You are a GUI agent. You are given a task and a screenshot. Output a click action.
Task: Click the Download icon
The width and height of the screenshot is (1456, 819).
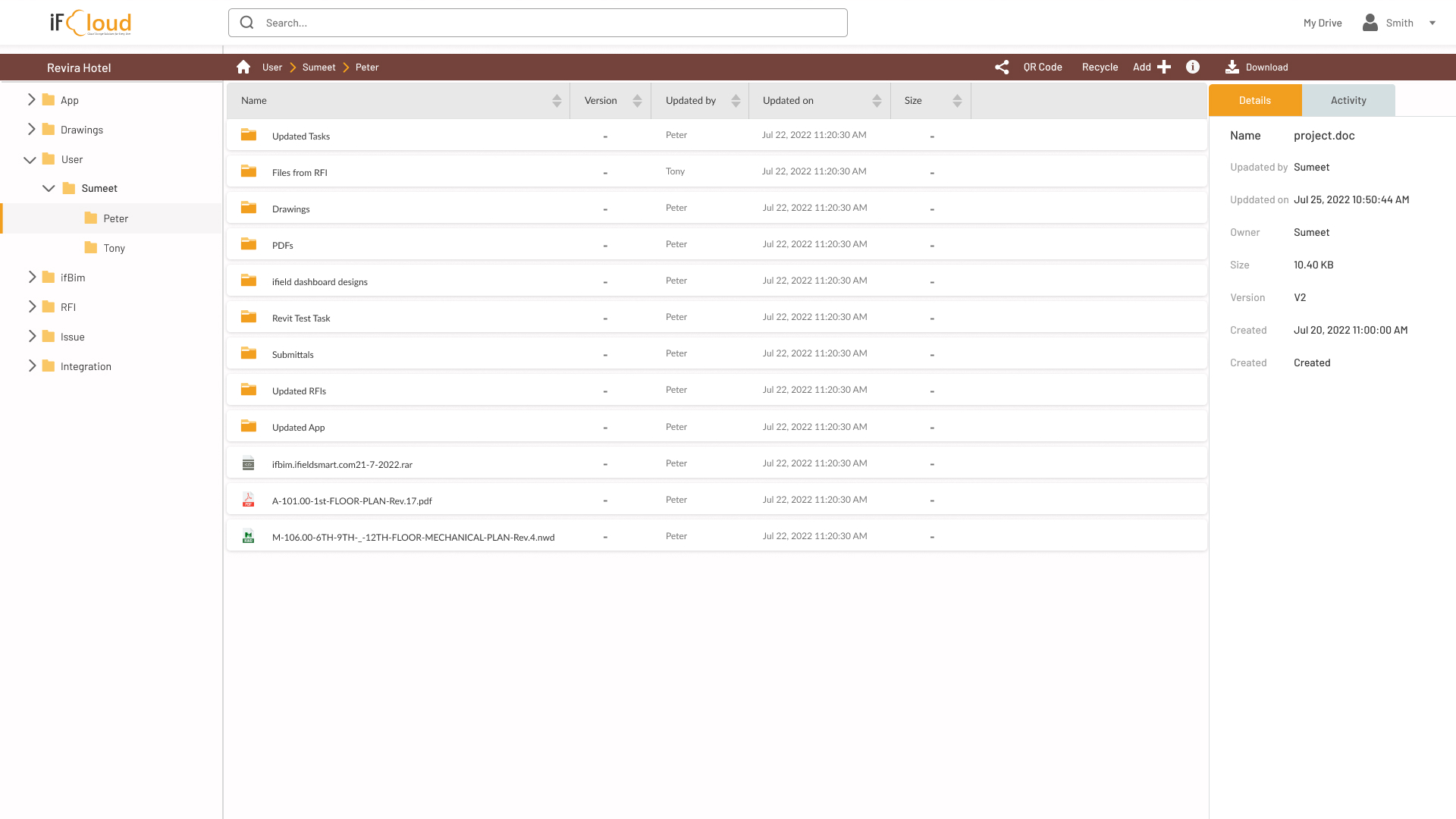coord(1232,67)
